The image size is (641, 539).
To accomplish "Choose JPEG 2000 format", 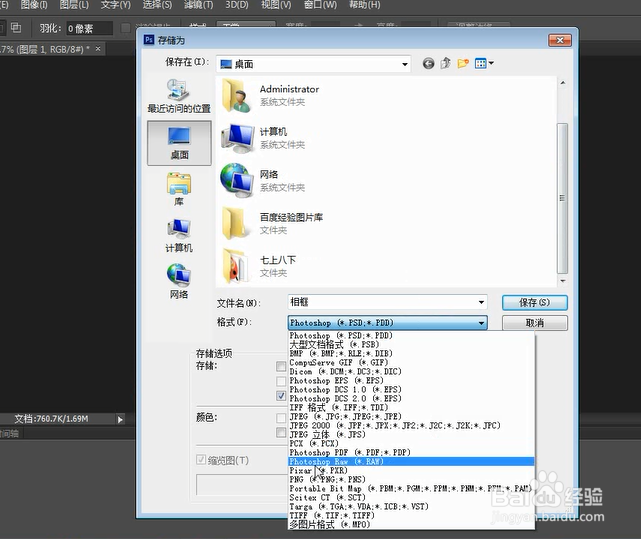I will [x=411, y=426].
